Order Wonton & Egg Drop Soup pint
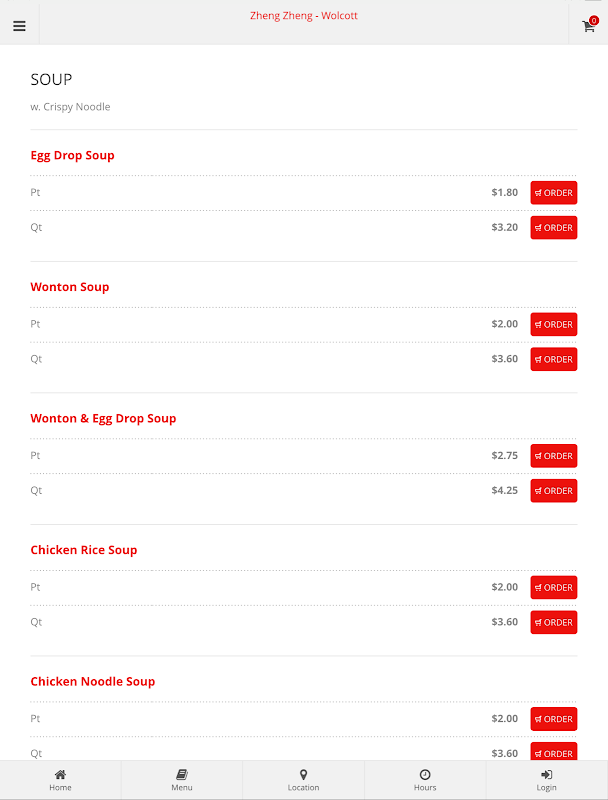608x800 pixels. [x=553, y=456]
